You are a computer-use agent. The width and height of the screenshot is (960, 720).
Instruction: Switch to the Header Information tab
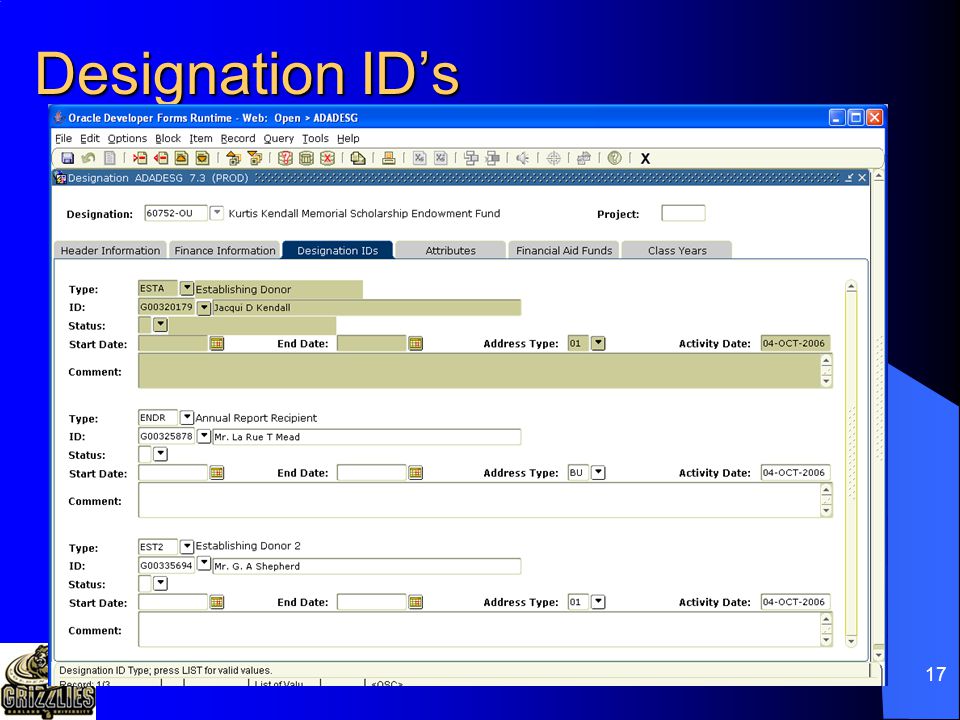110,250
